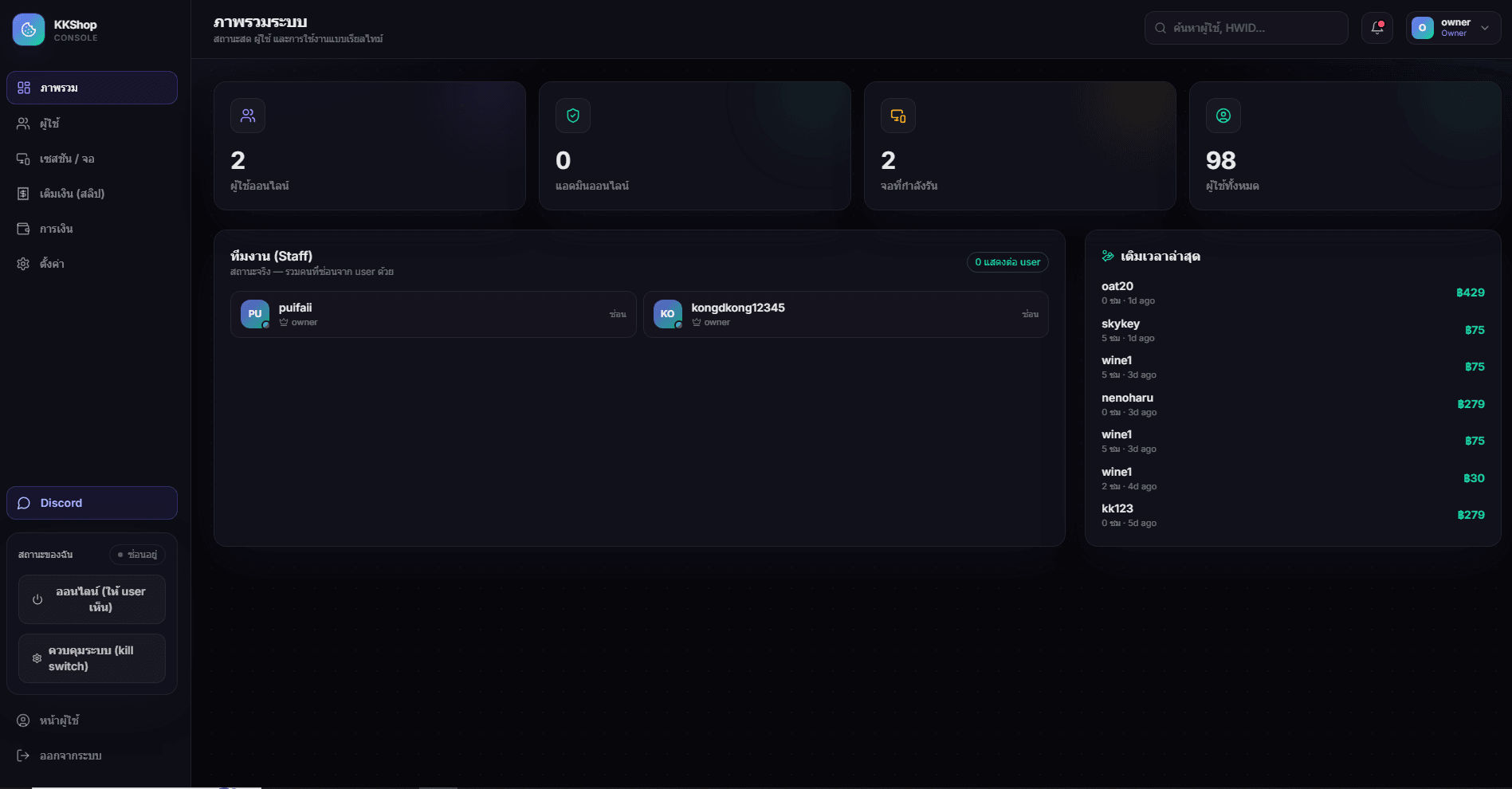Go to the ผู้ใช้ users page
Viewport: 1512px width, 789px height.
[92, 124]
